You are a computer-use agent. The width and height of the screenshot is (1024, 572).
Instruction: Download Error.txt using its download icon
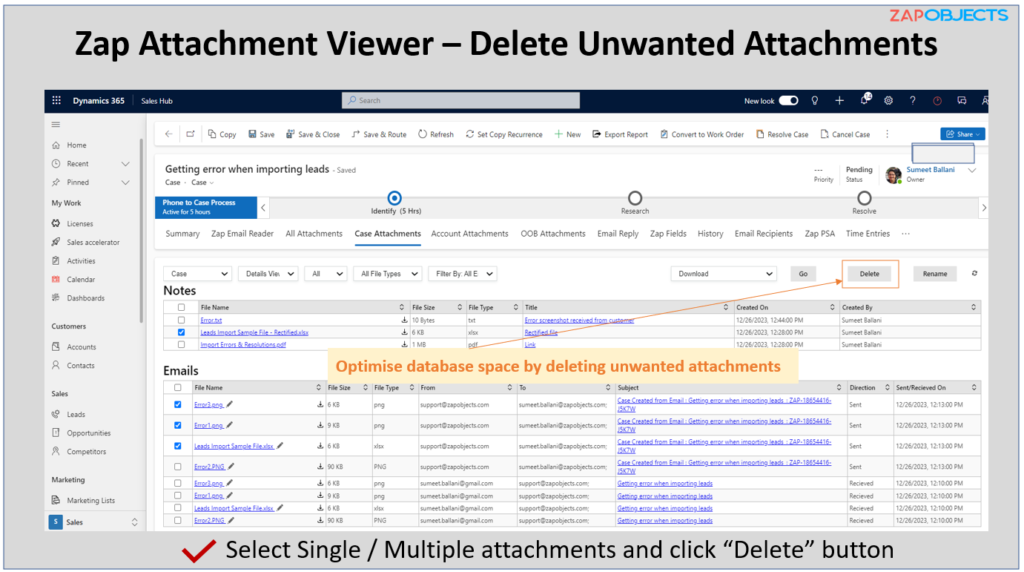404,320
